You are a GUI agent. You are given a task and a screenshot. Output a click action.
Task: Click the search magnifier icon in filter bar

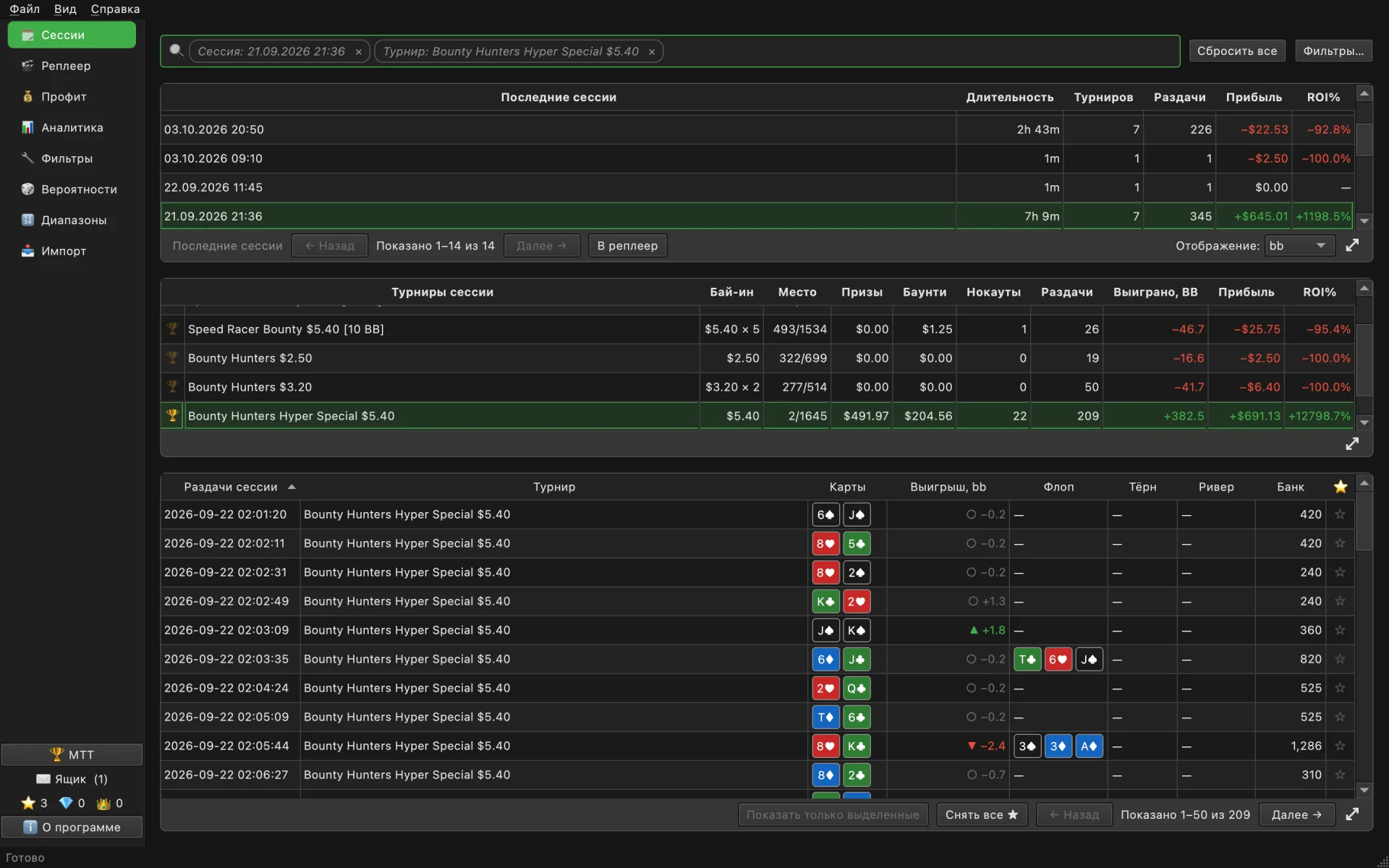pos(176,51)
